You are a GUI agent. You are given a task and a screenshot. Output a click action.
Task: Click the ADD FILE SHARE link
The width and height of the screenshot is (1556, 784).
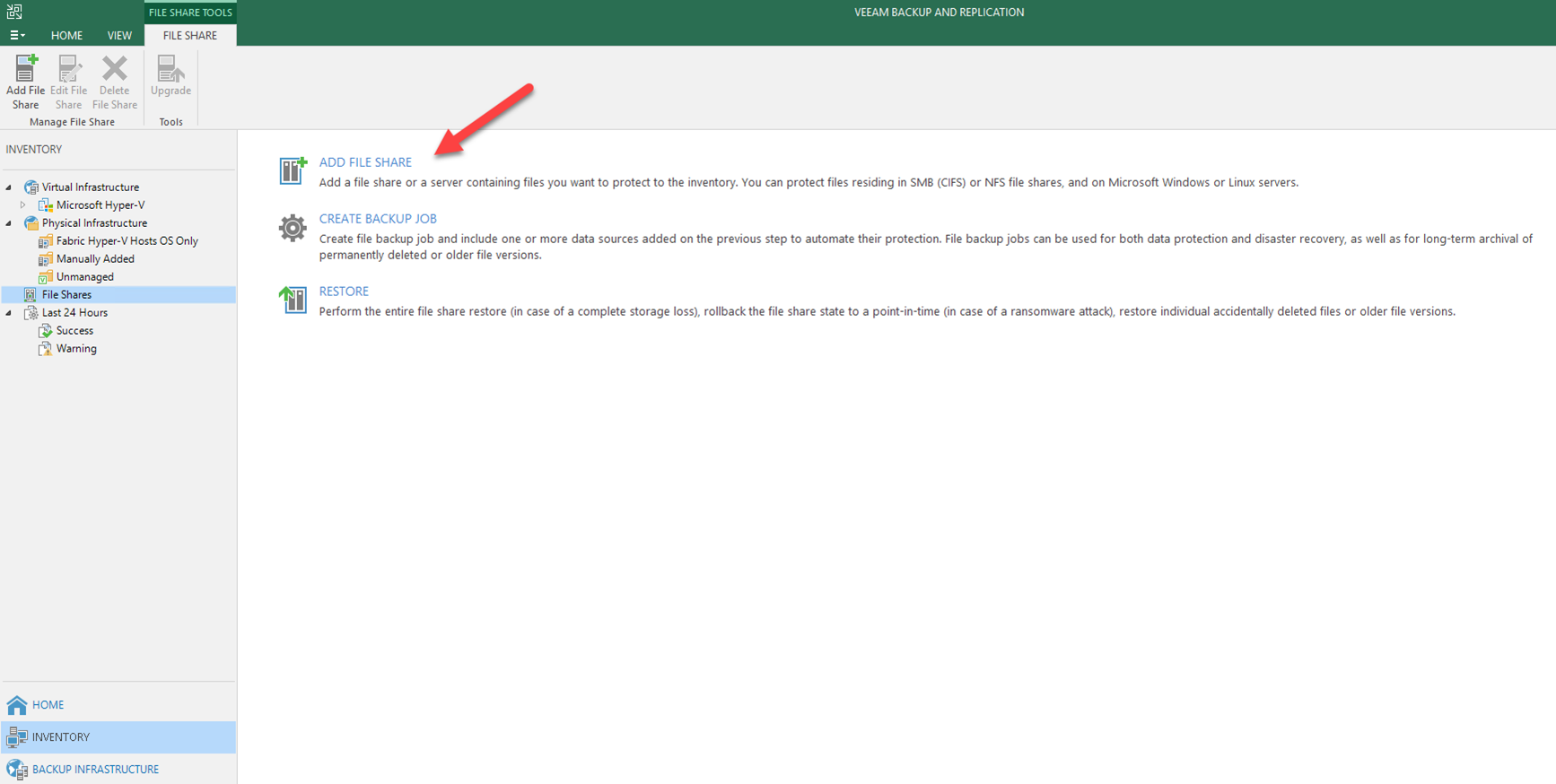click(x=365, y=162)
